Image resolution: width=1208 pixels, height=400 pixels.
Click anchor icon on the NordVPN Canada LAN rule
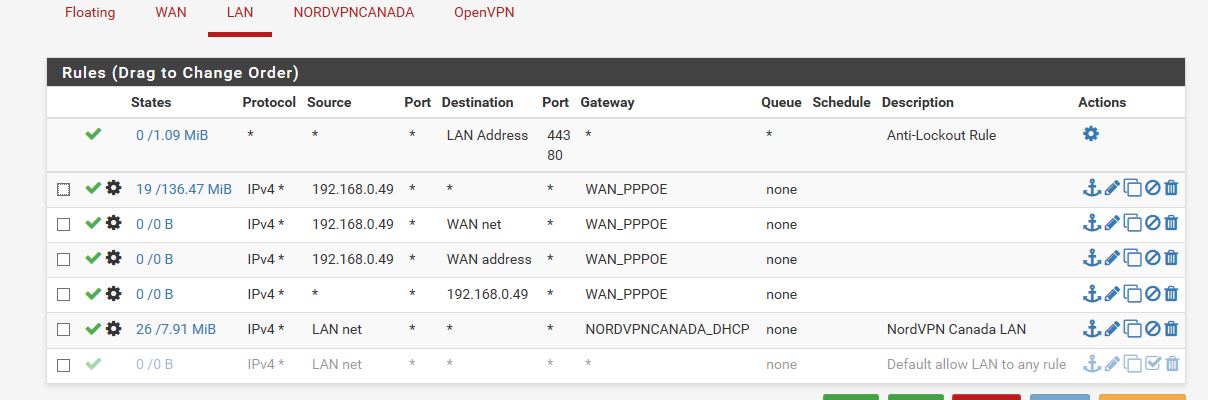tap(1092, 329)
